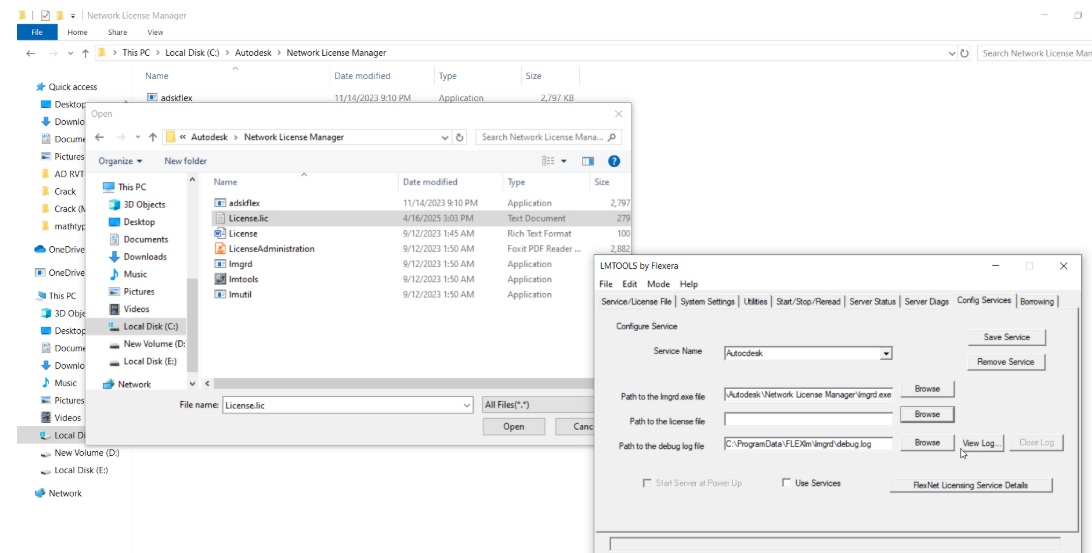Viewport: 1092px width, 553px height.
Task: Click Browse next to license file path
Action: coord(927,414)
